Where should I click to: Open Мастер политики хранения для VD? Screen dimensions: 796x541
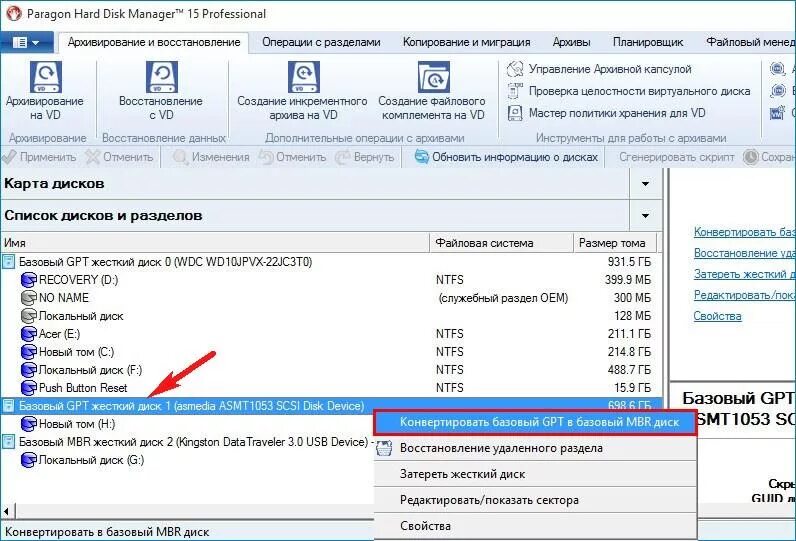[x=607, y=113]
